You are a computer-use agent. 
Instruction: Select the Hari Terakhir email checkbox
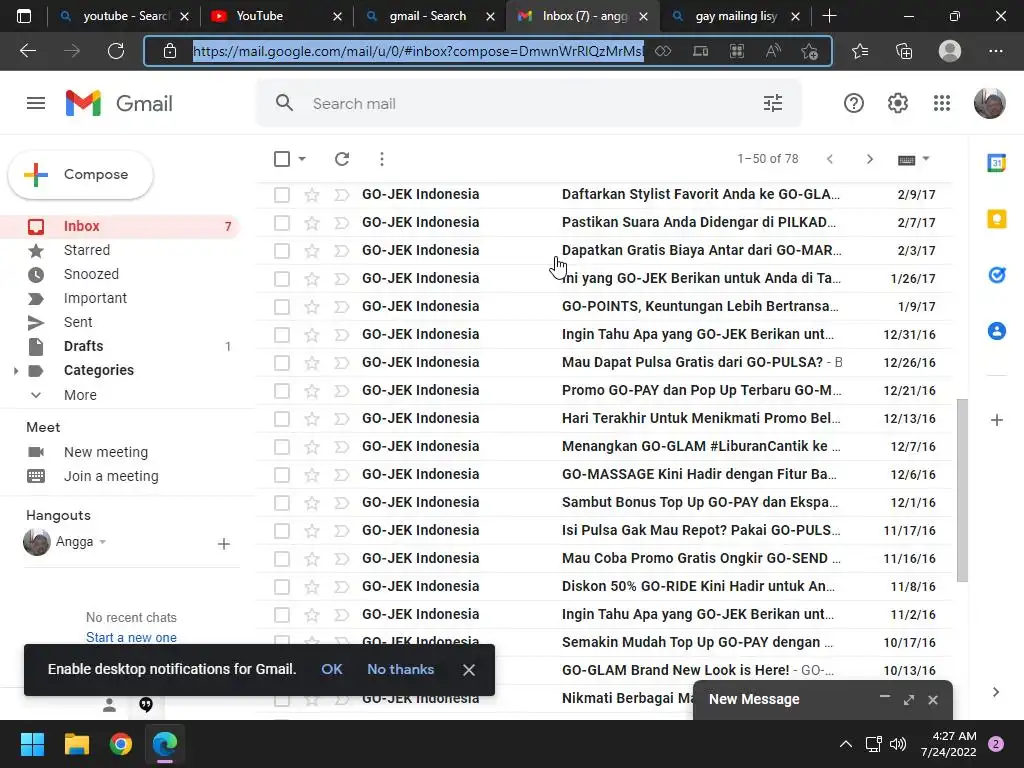click(x=282, y=419)
